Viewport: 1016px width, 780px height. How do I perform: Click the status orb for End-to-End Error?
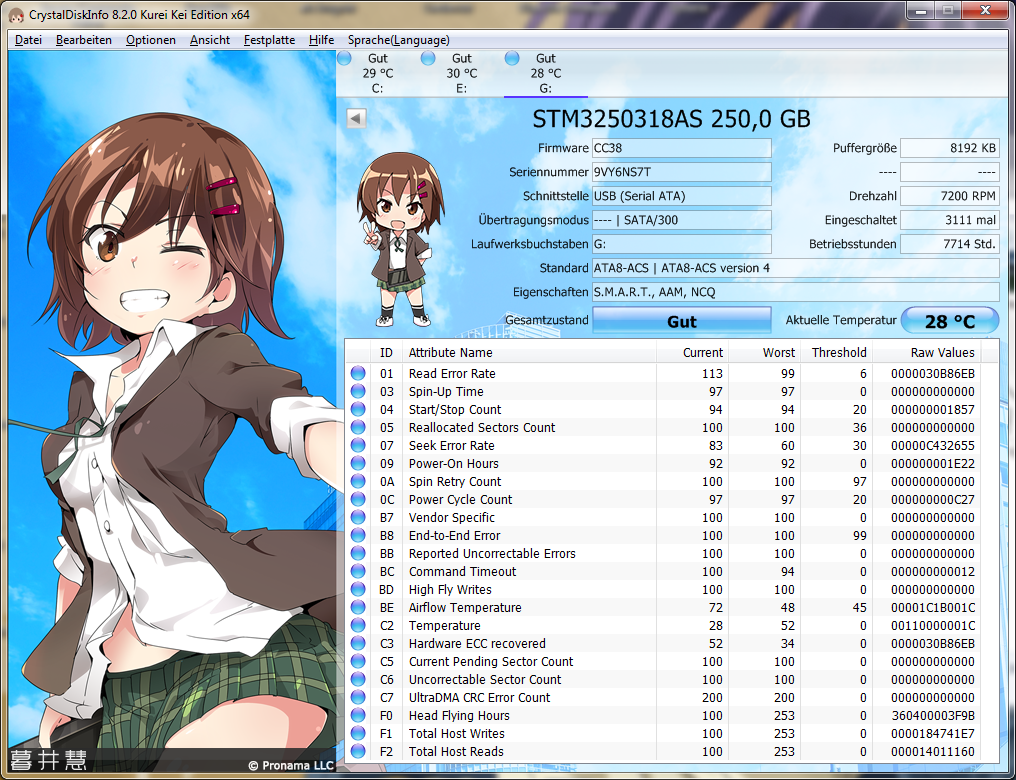[358, 535]
